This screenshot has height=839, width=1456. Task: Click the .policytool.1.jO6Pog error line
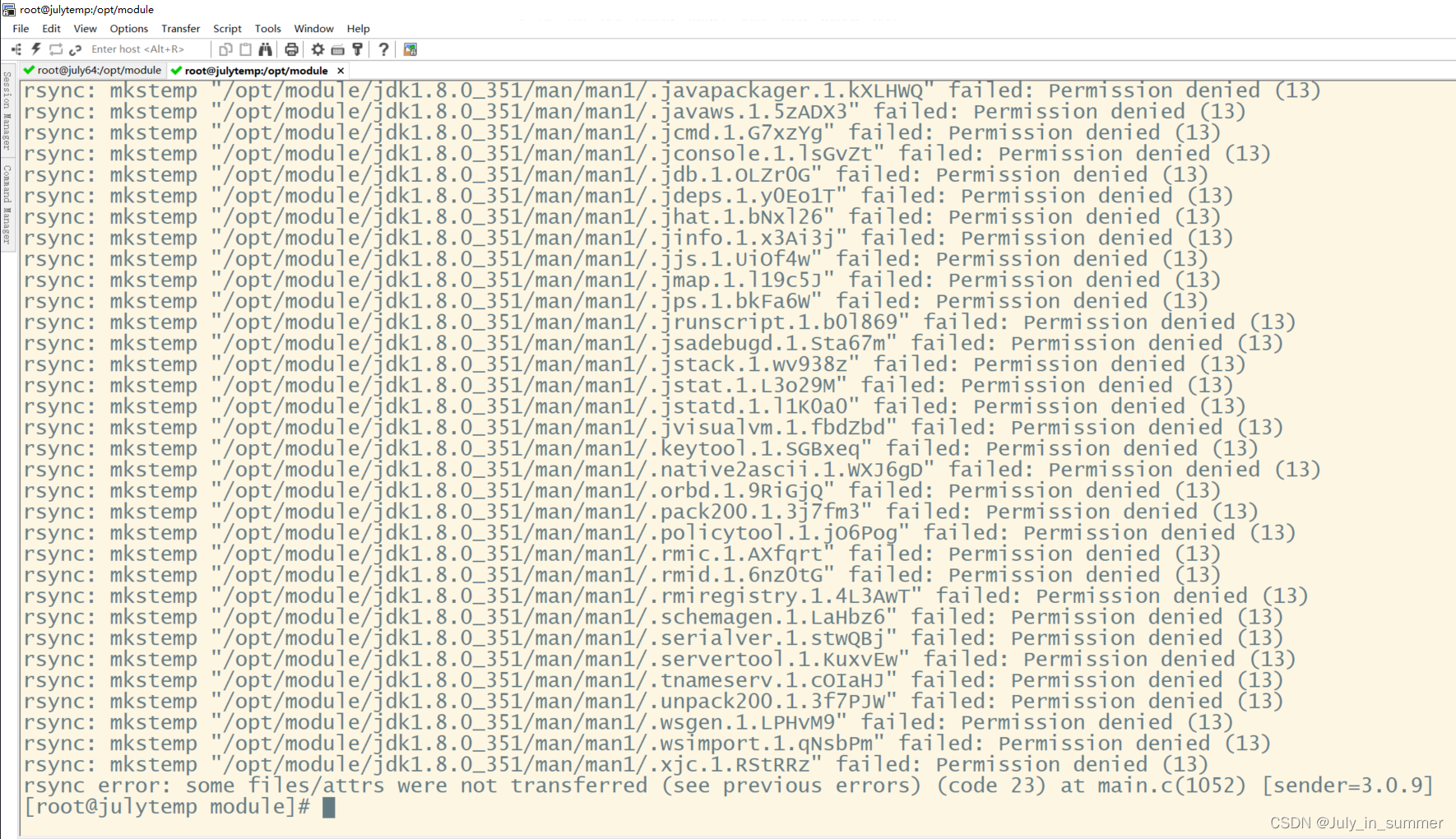(x=659, y=533)
